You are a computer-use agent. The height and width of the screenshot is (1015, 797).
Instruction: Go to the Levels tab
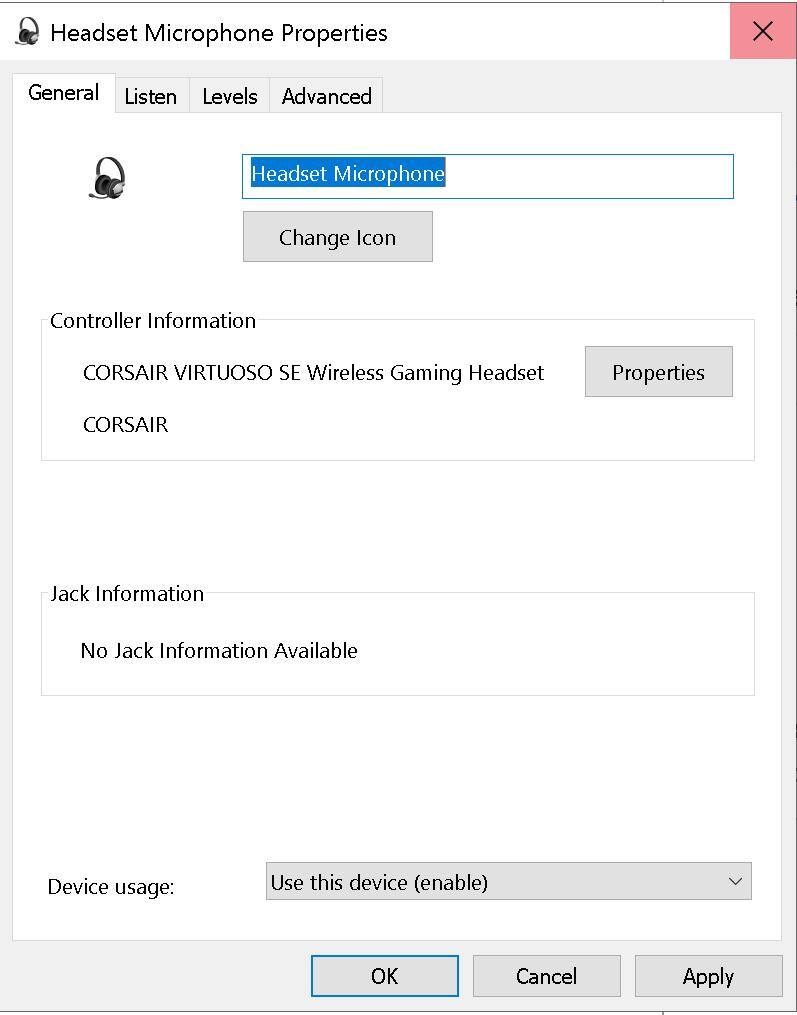[x=229, y=96]
